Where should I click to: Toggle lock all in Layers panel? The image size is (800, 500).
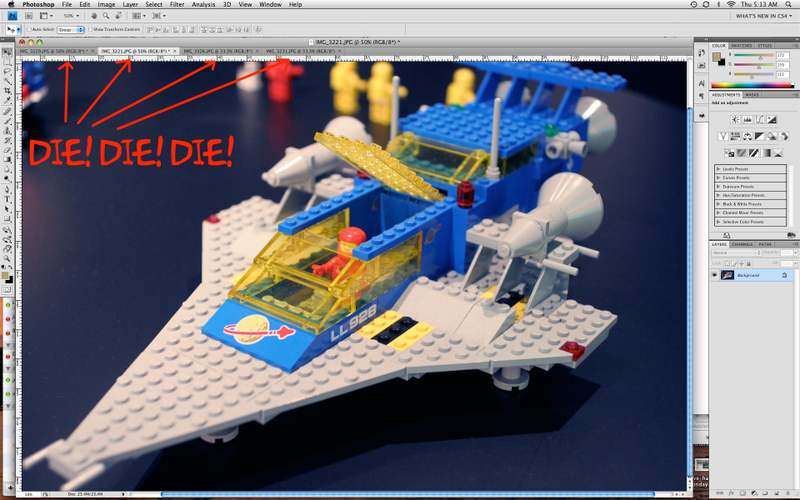pyautogui.click(x=749, y=264)
